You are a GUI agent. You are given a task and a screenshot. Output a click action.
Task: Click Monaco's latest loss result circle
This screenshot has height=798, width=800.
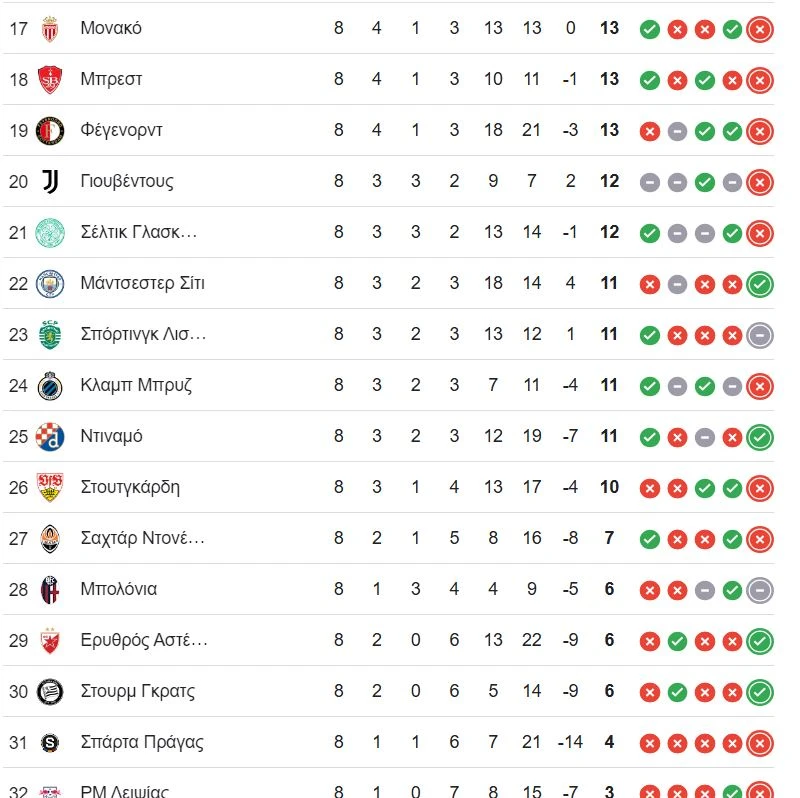[760, 29]
